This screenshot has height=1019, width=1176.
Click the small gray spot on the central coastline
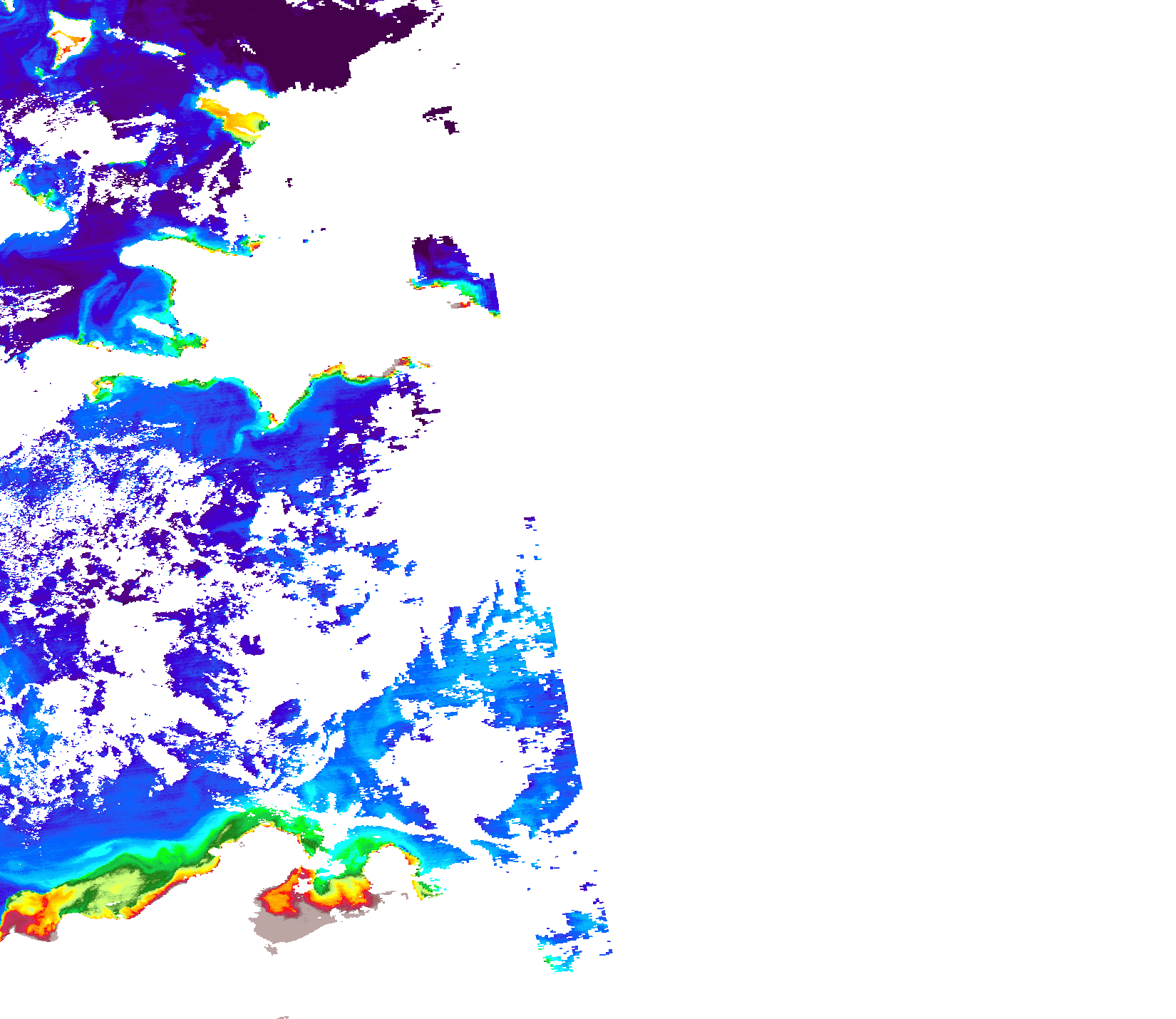click(x=391, y=370)
